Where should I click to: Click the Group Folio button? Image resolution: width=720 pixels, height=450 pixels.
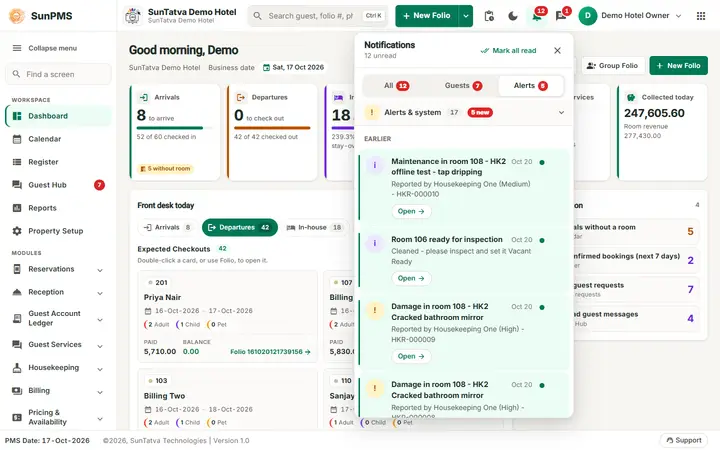[613, 66]
